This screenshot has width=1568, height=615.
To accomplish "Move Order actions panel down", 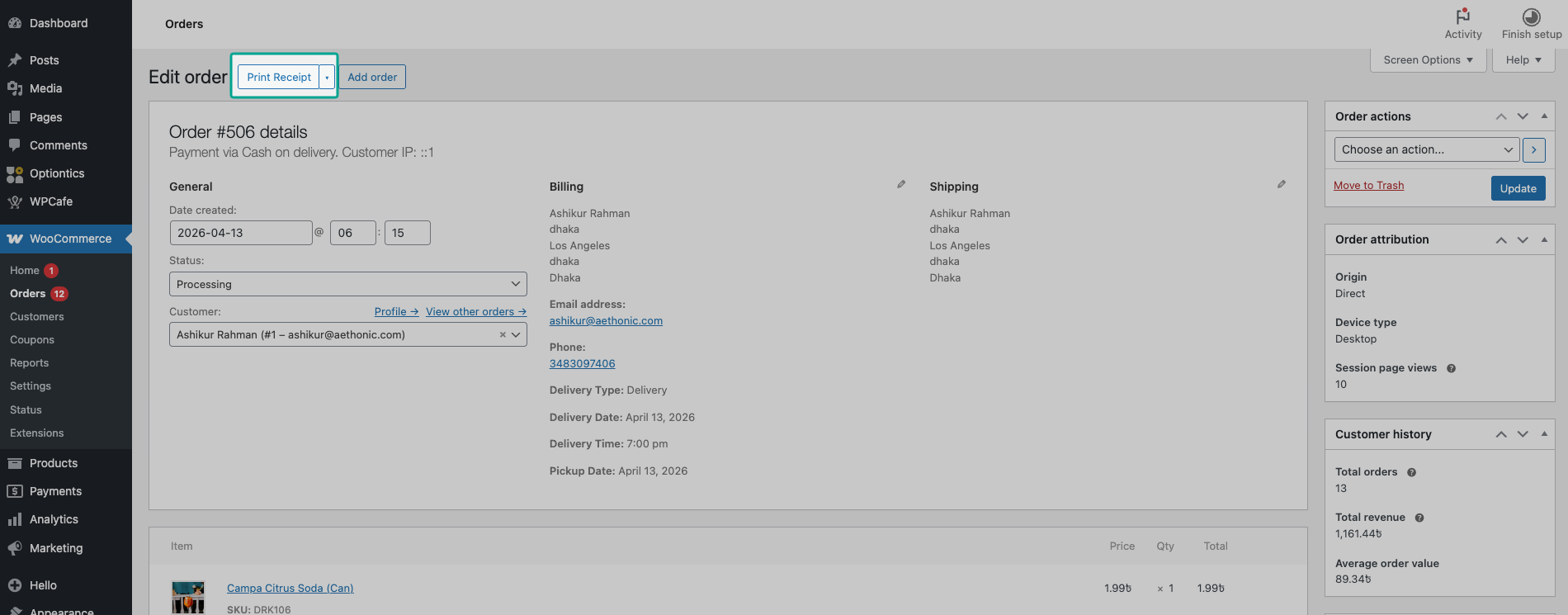I will coord(1523,116).
